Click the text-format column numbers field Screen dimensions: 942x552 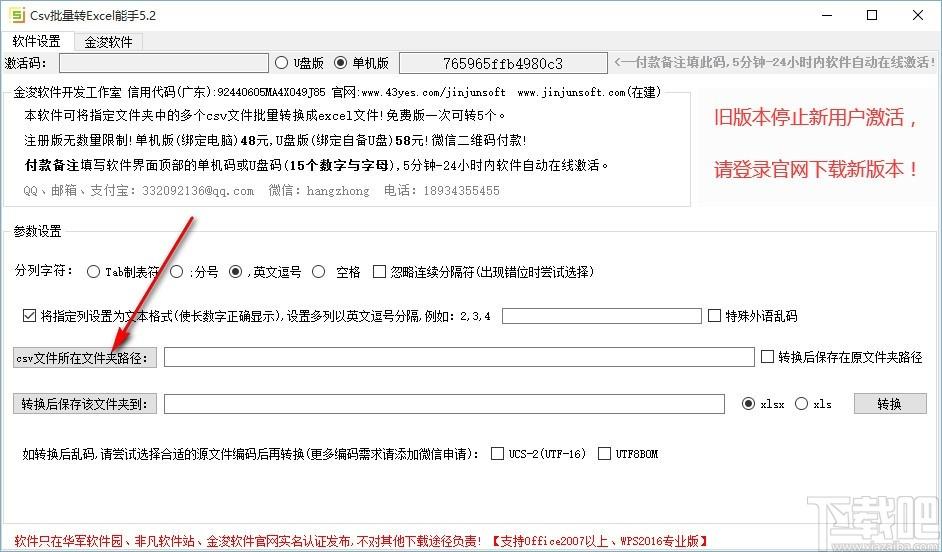click(x=601, y=316)
